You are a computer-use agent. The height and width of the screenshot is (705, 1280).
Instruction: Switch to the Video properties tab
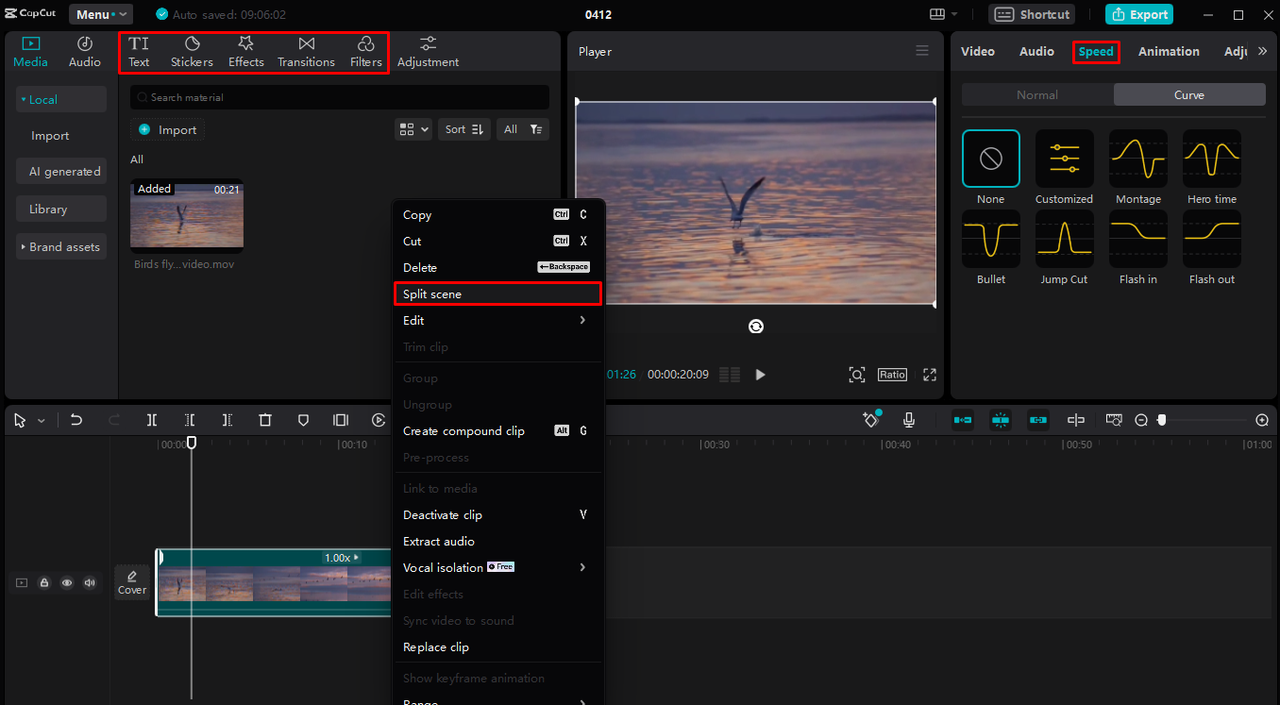[978, 51]
